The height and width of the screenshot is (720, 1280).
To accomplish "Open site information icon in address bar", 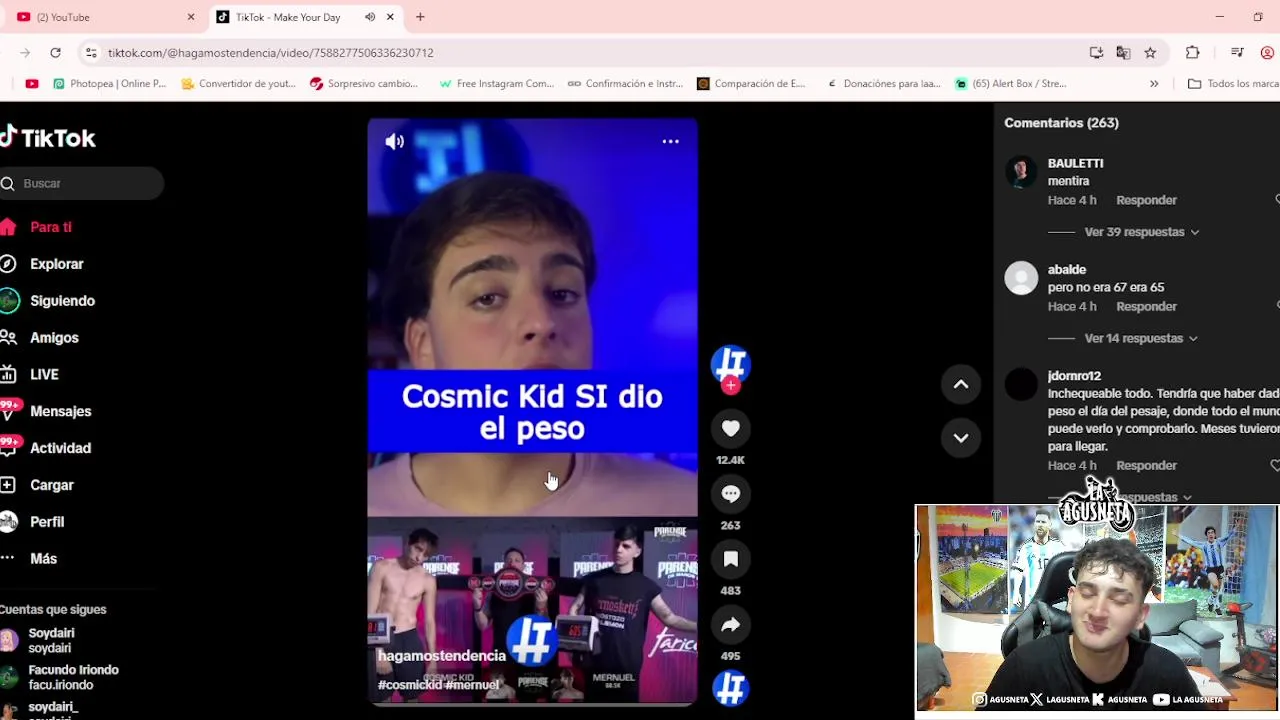I will [x=91, y=53].
